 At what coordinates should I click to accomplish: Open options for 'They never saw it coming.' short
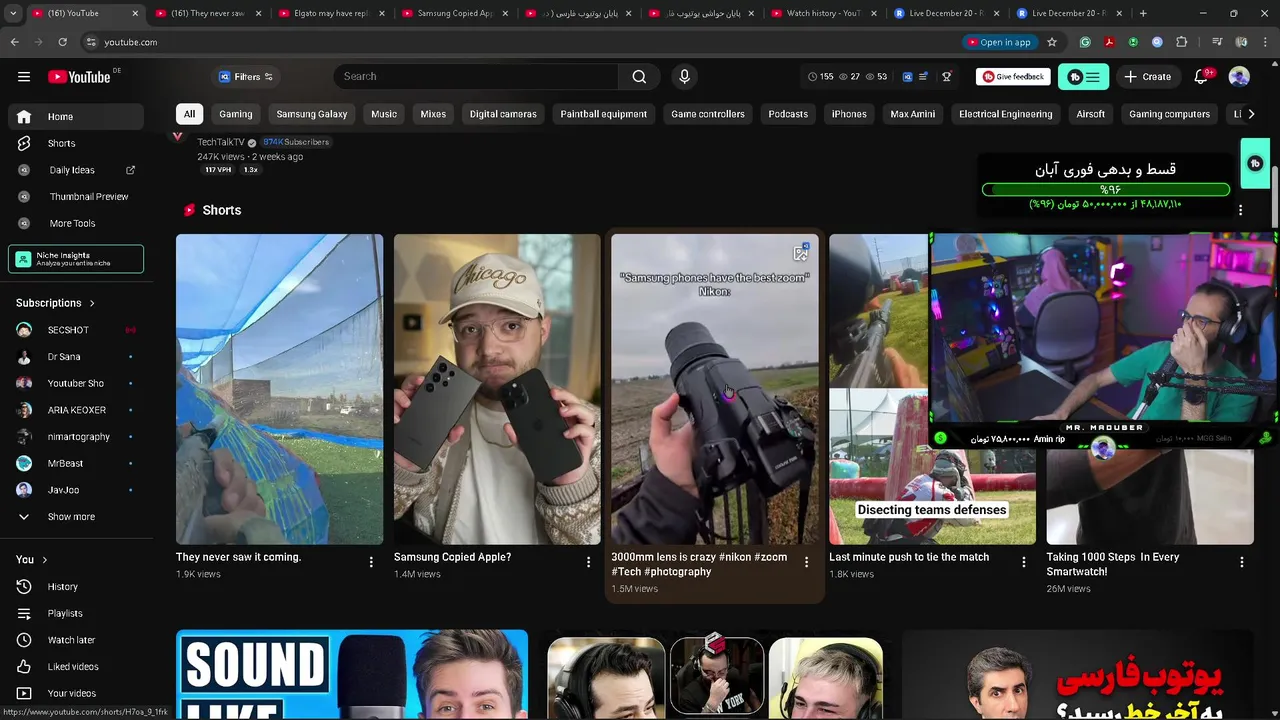371,562
